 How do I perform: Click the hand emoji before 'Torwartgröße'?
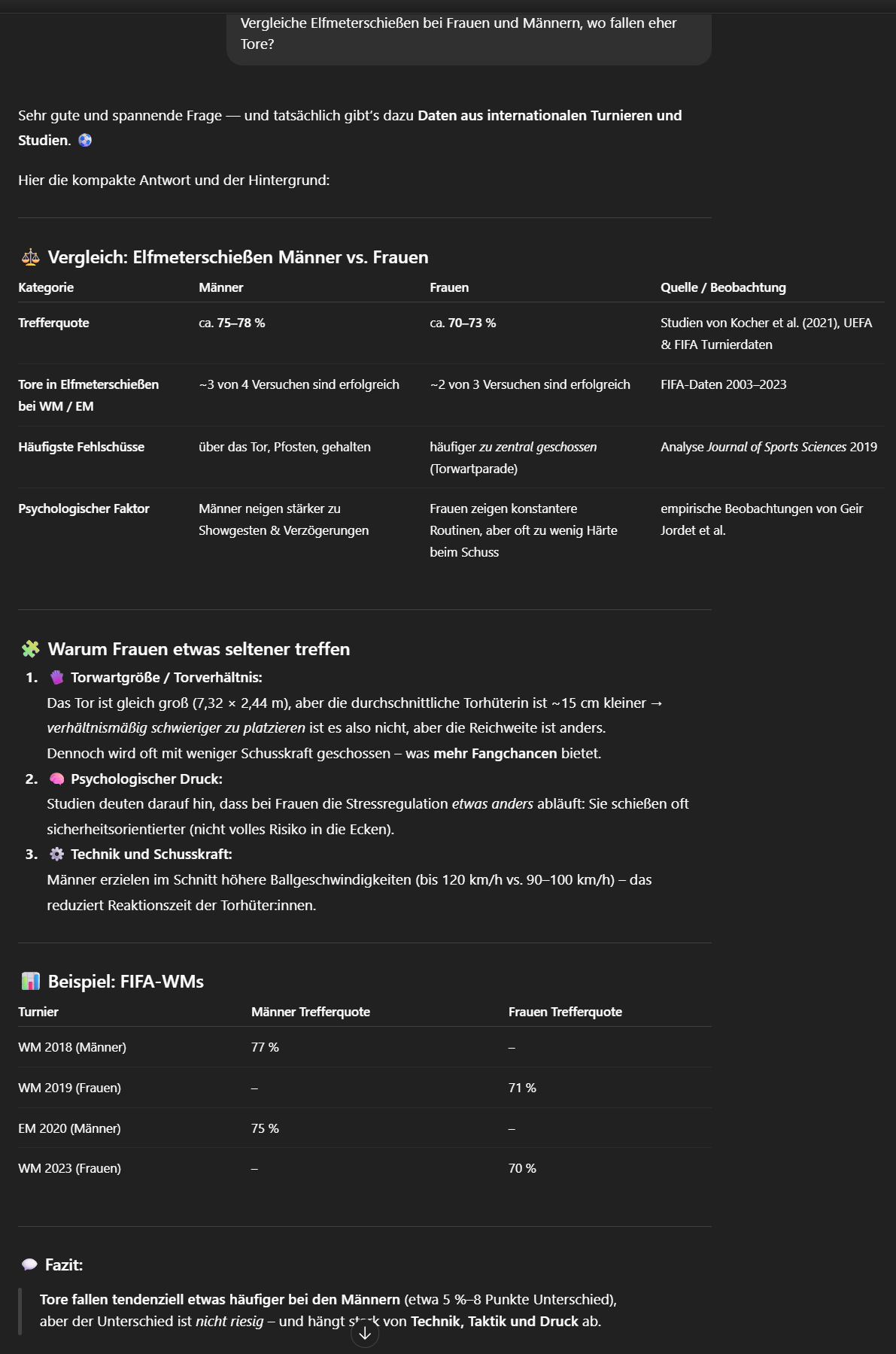click(57, 677)
